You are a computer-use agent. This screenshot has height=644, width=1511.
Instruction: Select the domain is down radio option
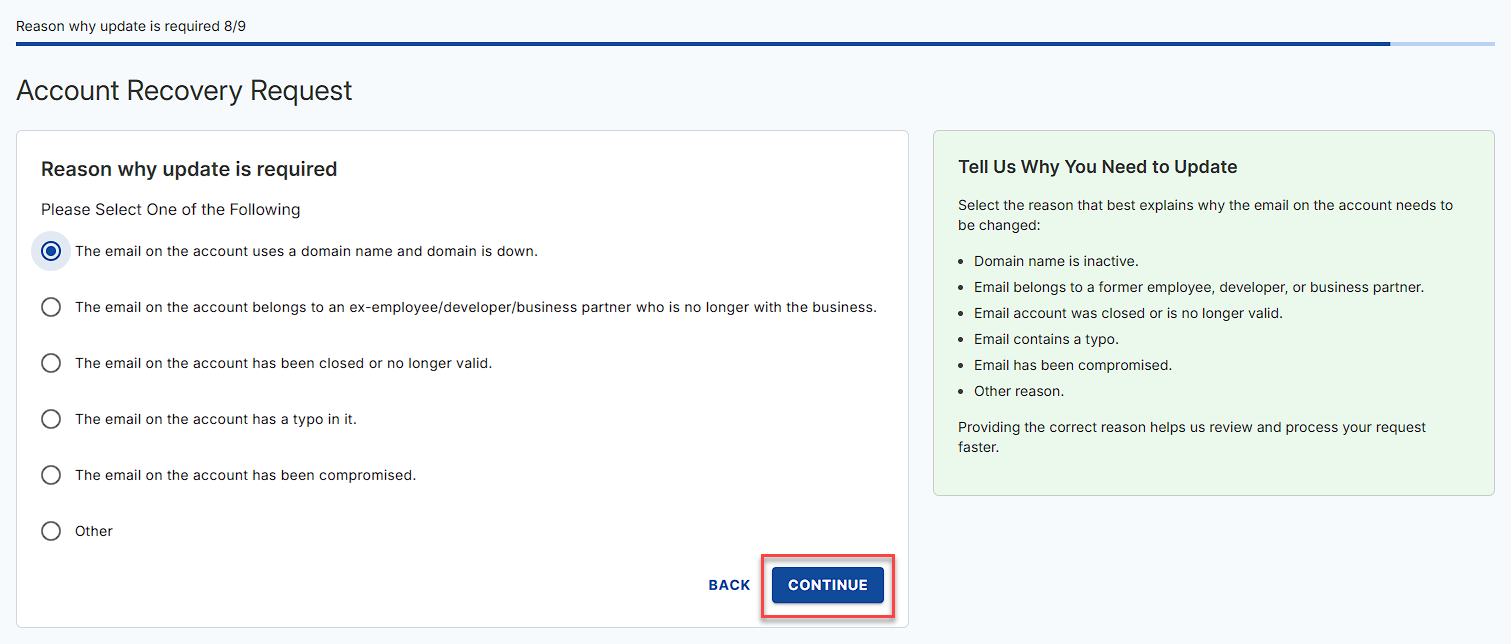51,251
